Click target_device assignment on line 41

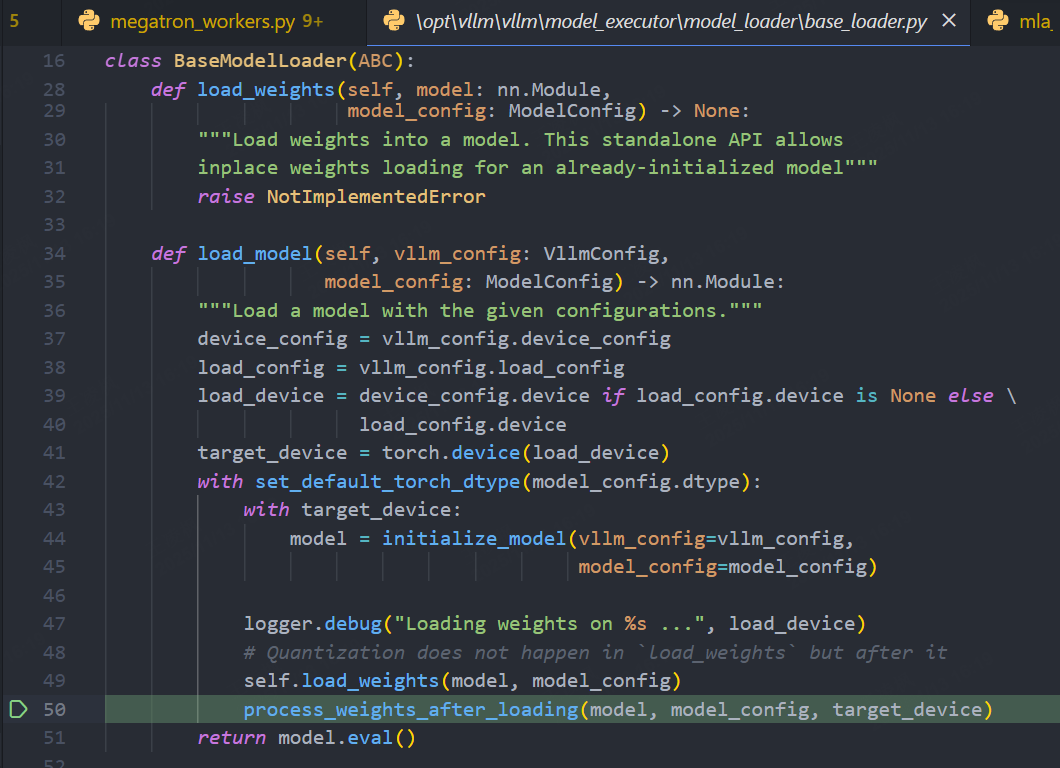[272, 453]
